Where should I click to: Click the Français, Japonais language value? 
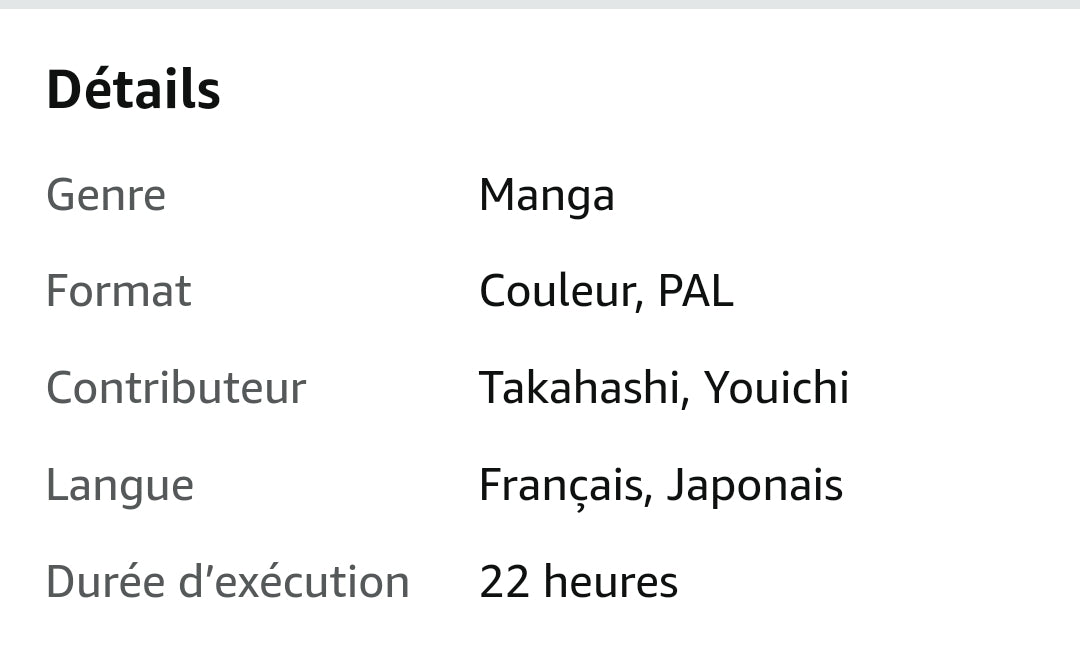coord(661,486)
